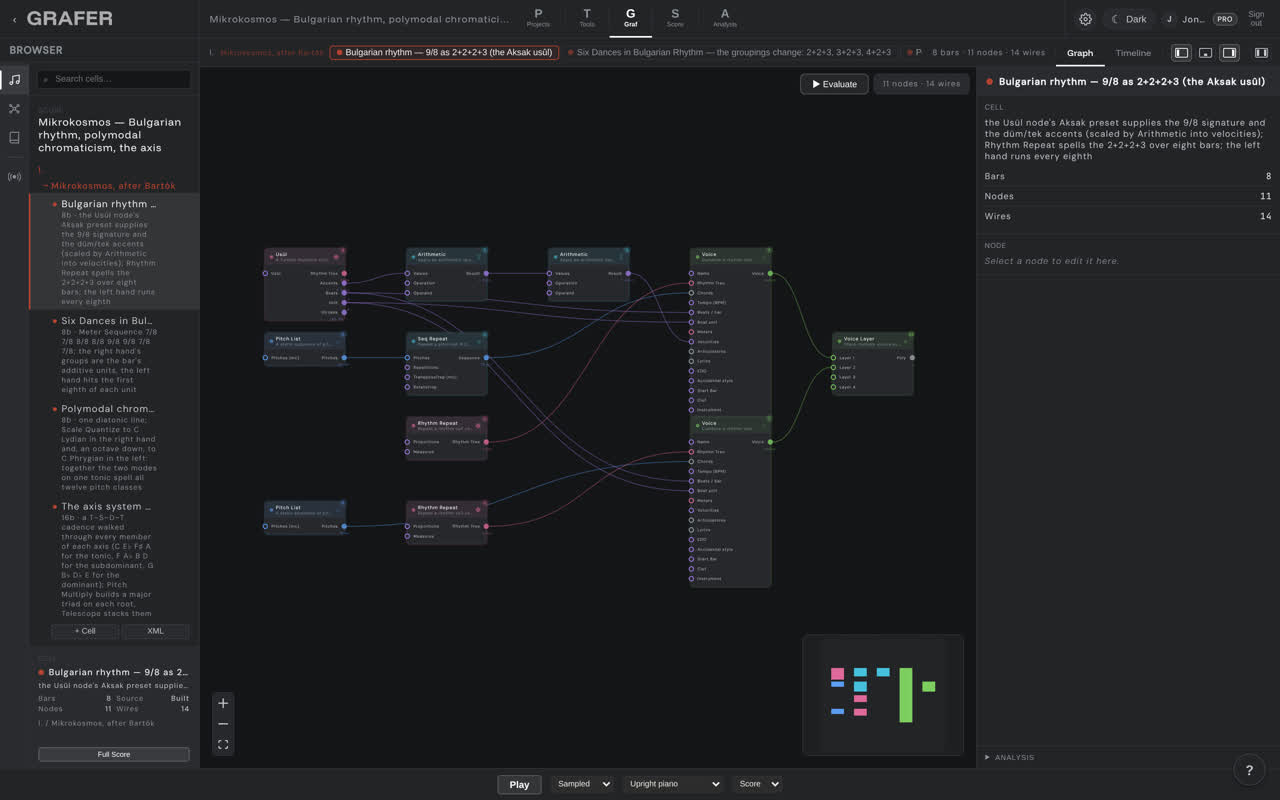
Task: Select the Graph view tab
Action: (1080, 53)
